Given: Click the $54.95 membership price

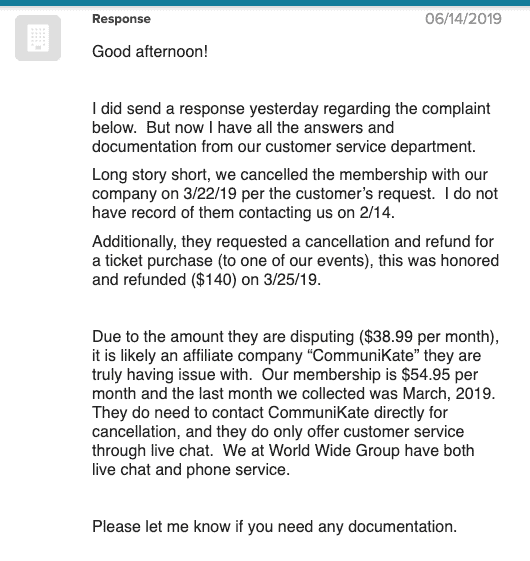Looking at the screenshot, I should (426, 375).
